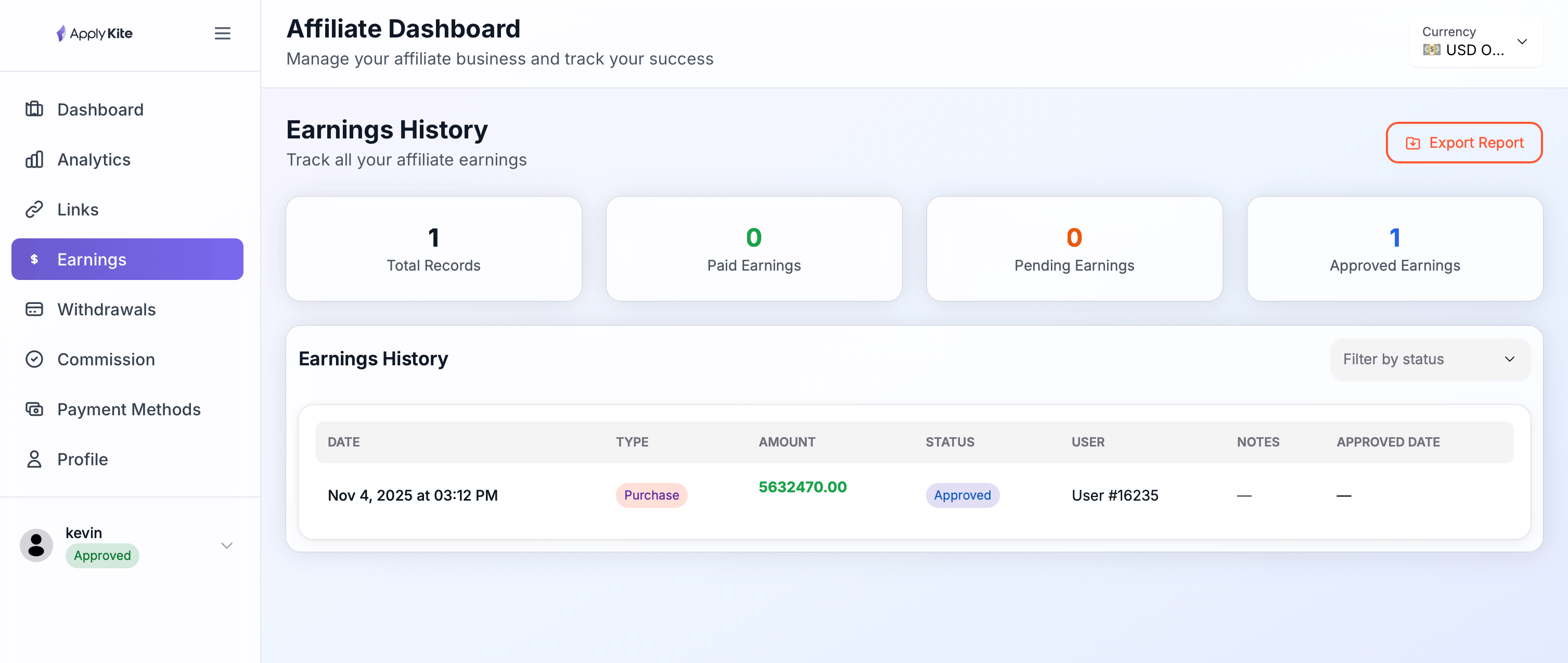
Task: Select Withdrawals in the sidebar menu
Action: tap(107, 309)
